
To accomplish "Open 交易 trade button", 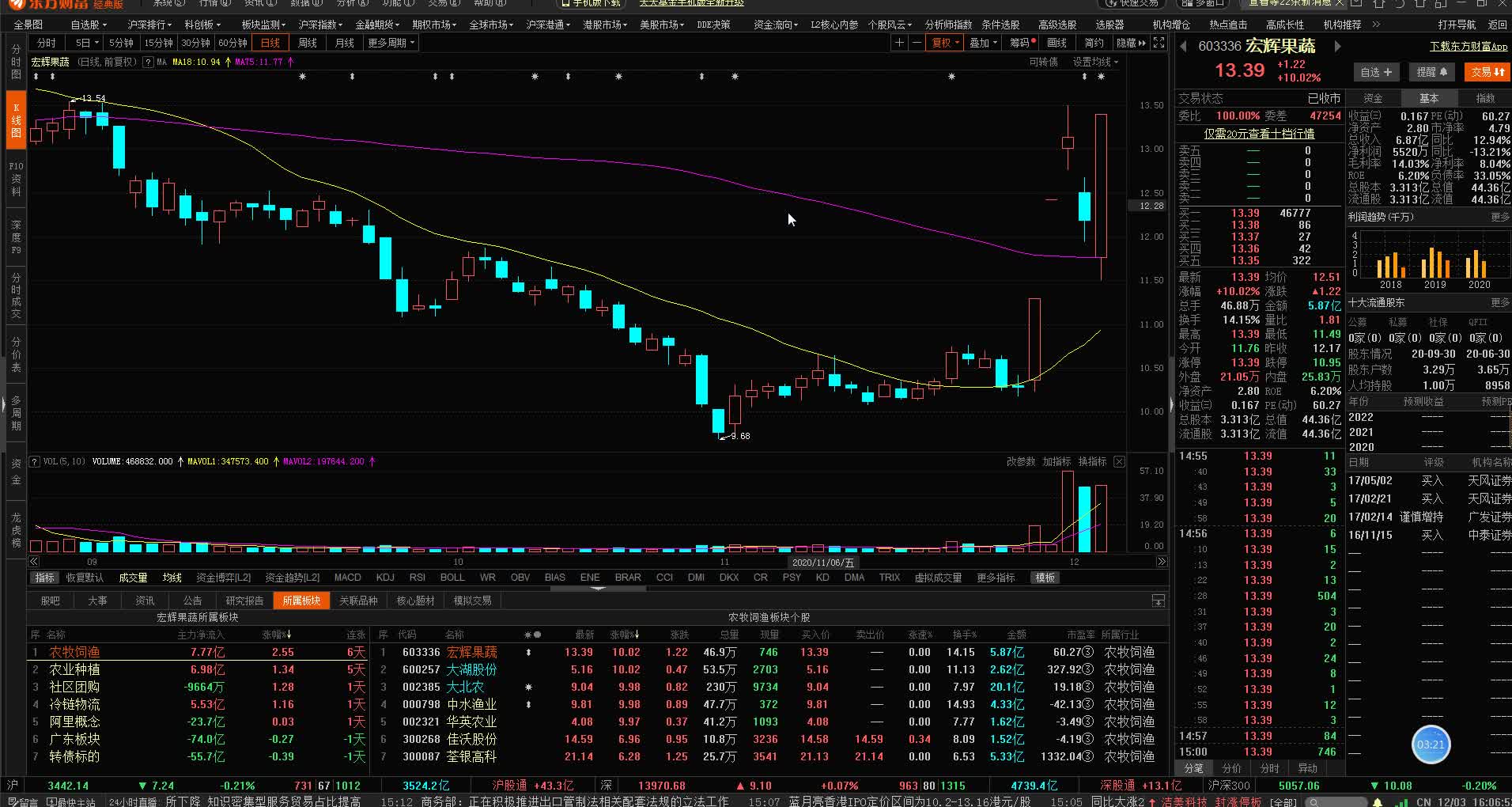I will coord(1487,72).
